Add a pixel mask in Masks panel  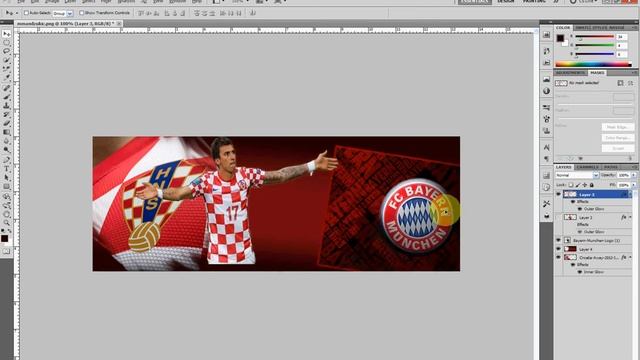[x=620, y=83]
